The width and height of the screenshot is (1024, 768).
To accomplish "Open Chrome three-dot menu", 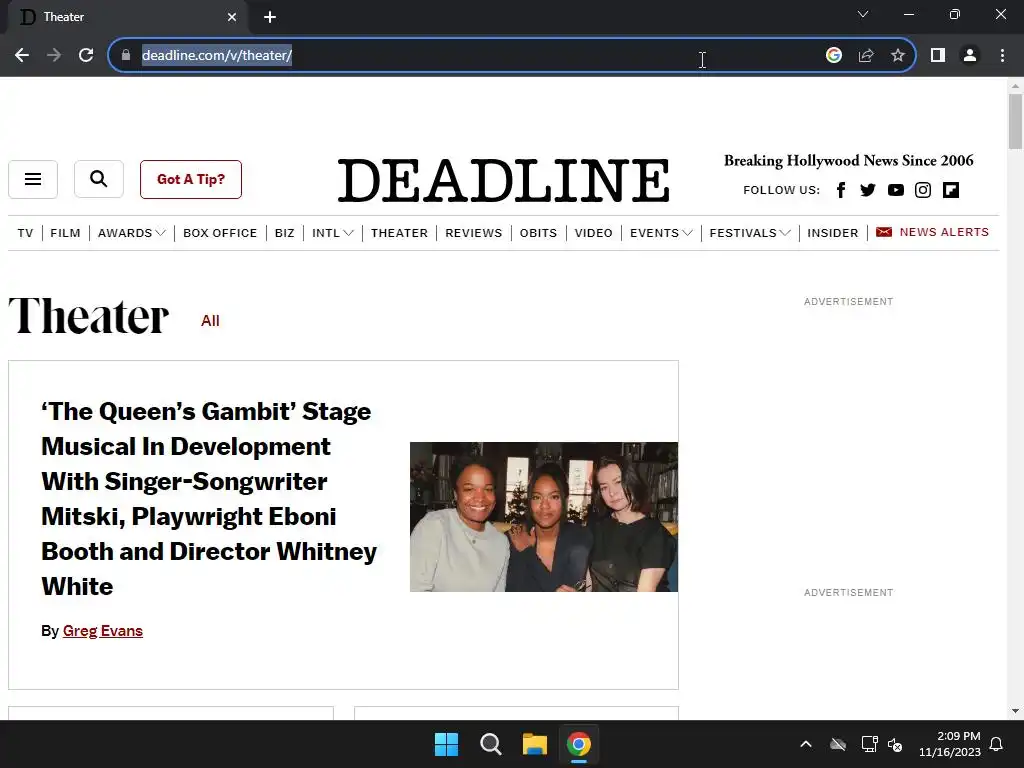I will point(1002,56).
